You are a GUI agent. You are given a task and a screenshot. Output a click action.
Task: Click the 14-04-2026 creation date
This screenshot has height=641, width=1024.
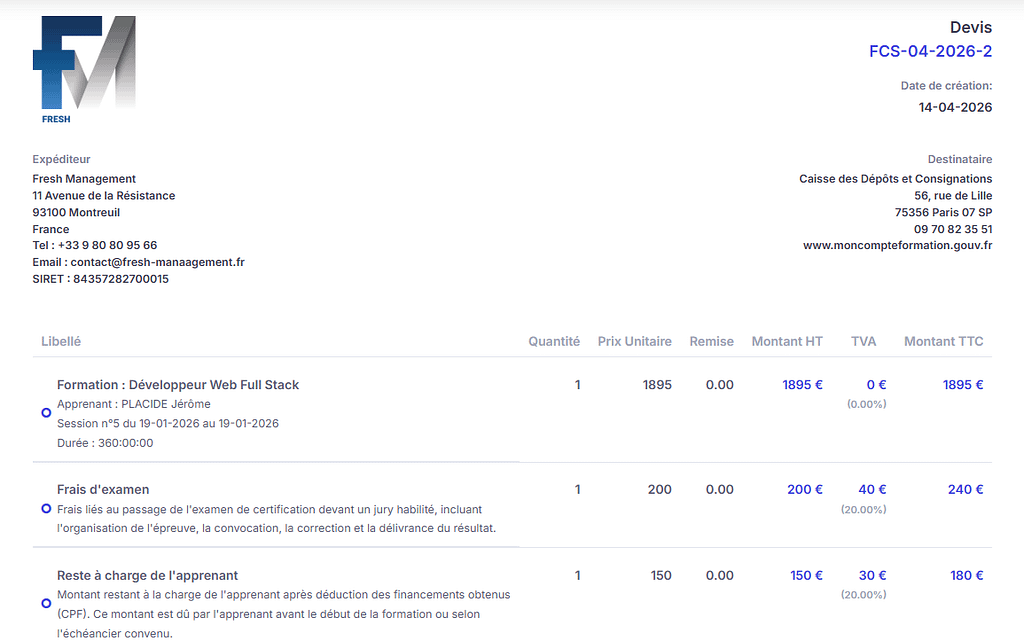(955, 107)
